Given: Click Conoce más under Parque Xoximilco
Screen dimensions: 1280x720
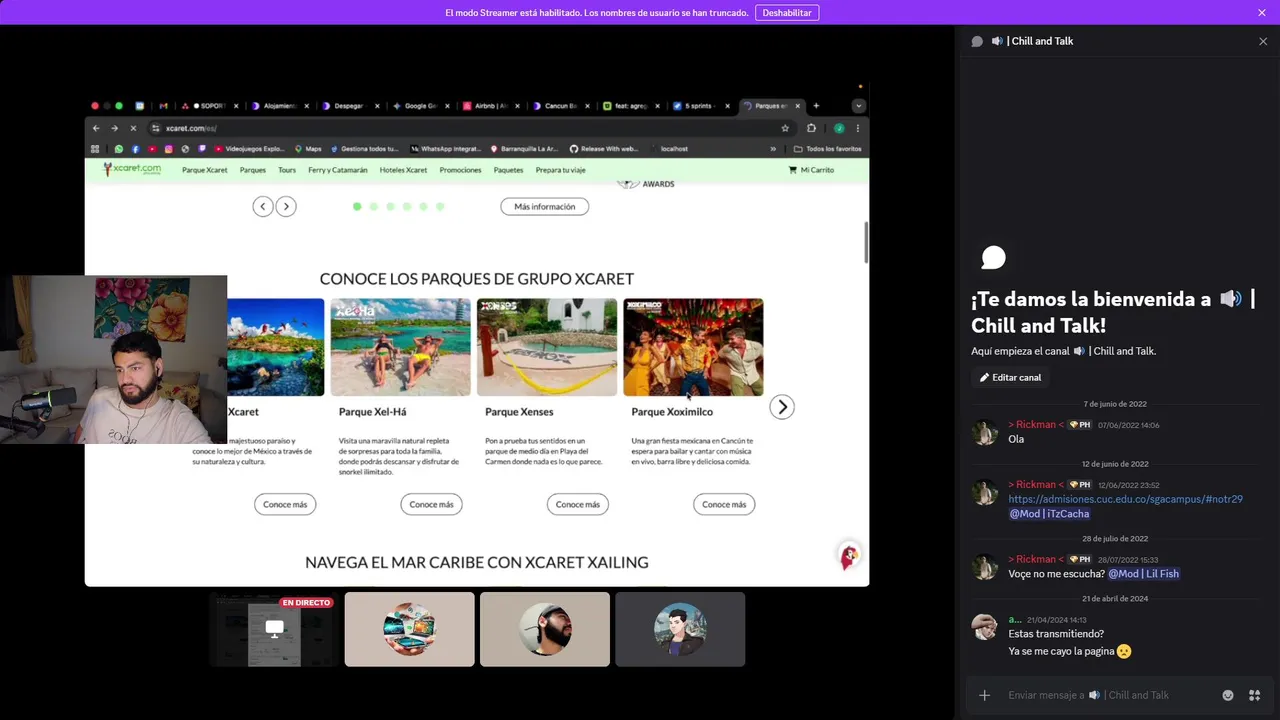Looking at the screenshot, I should point(724,504).
